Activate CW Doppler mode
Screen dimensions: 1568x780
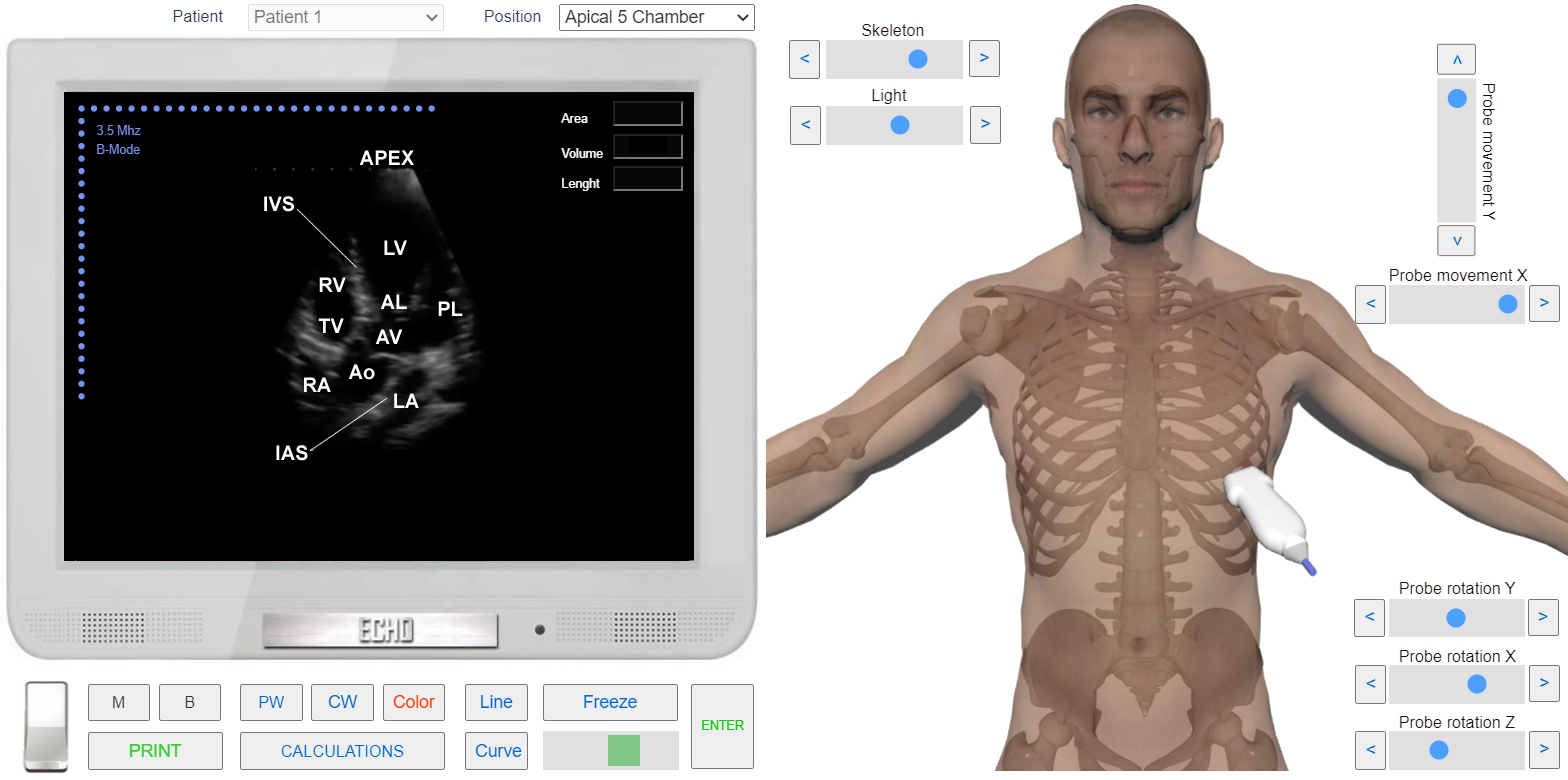[x=342, y=702]
